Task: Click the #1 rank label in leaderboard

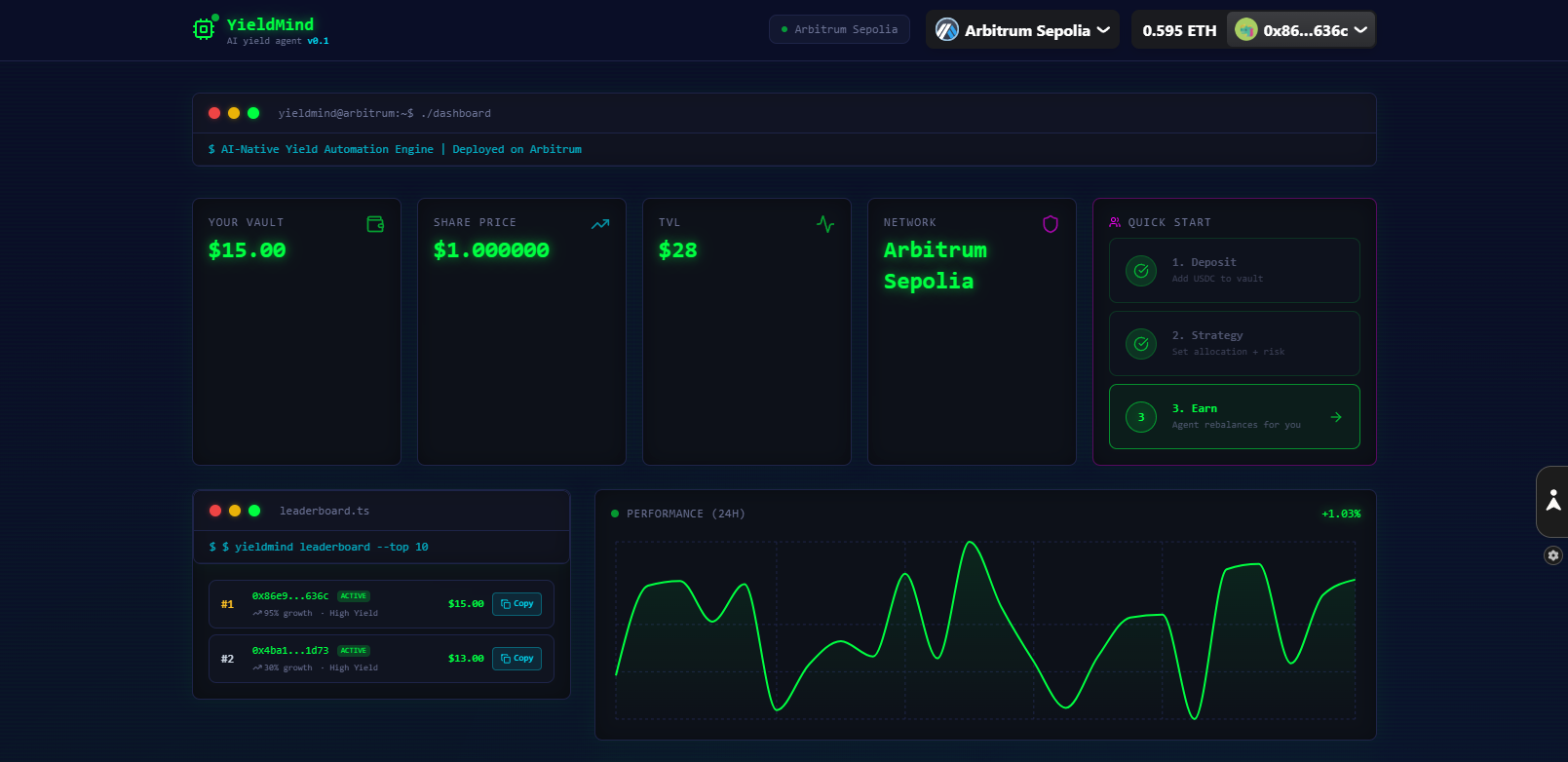Action: click(227, 604)
